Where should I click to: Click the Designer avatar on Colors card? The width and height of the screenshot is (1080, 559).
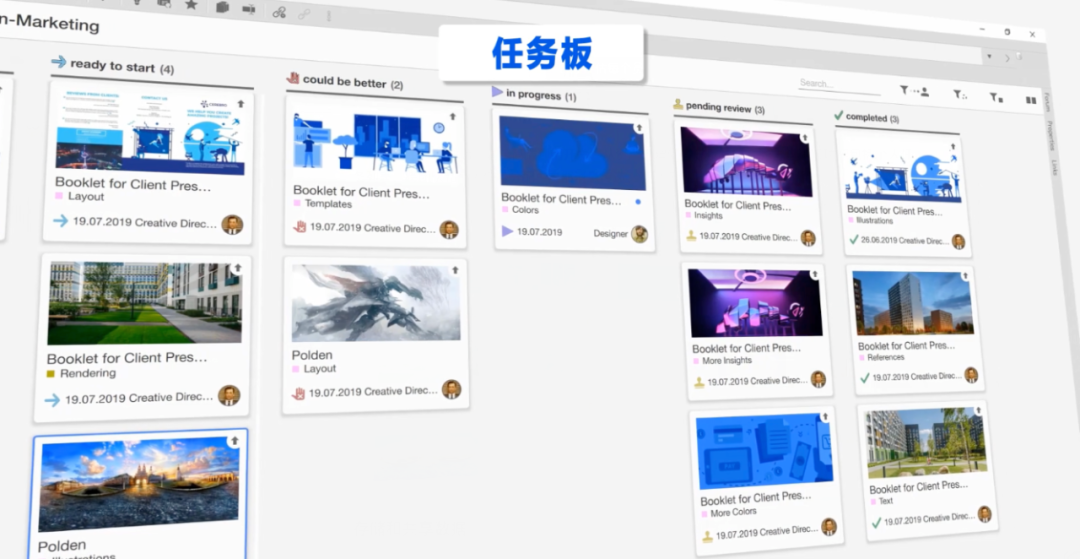pos(640,234)
